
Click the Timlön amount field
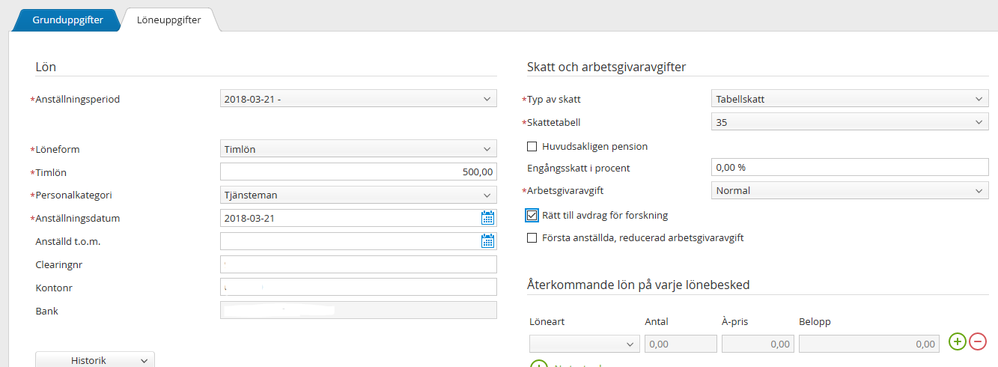click(358, 172)
